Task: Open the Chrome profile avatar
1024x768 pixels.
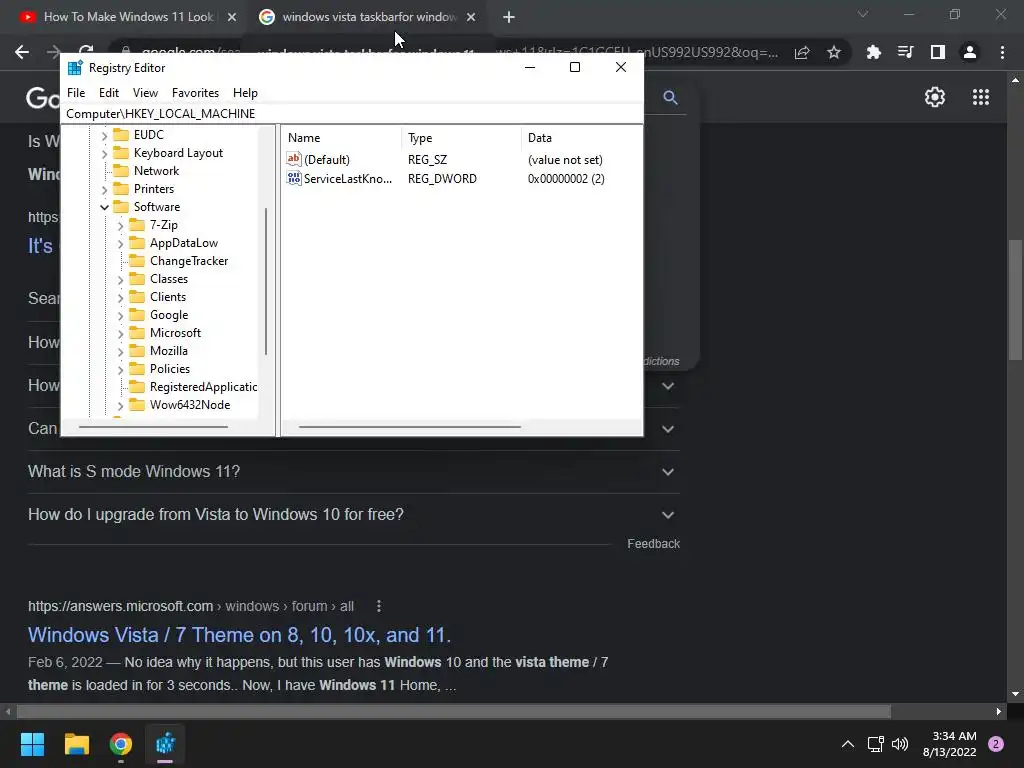Action: (970, 52)
